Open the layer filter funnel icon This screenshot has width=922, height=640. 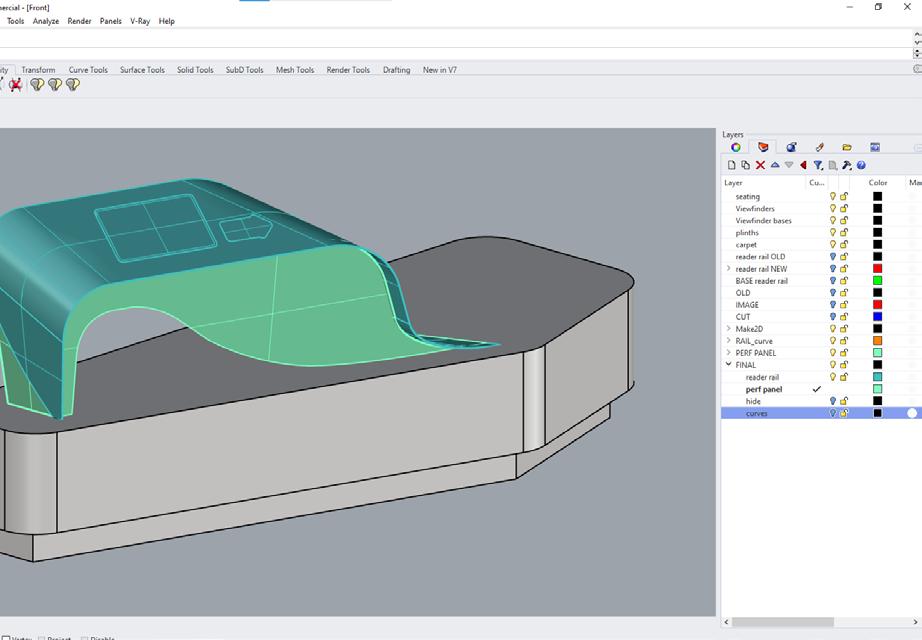(817, 165)
